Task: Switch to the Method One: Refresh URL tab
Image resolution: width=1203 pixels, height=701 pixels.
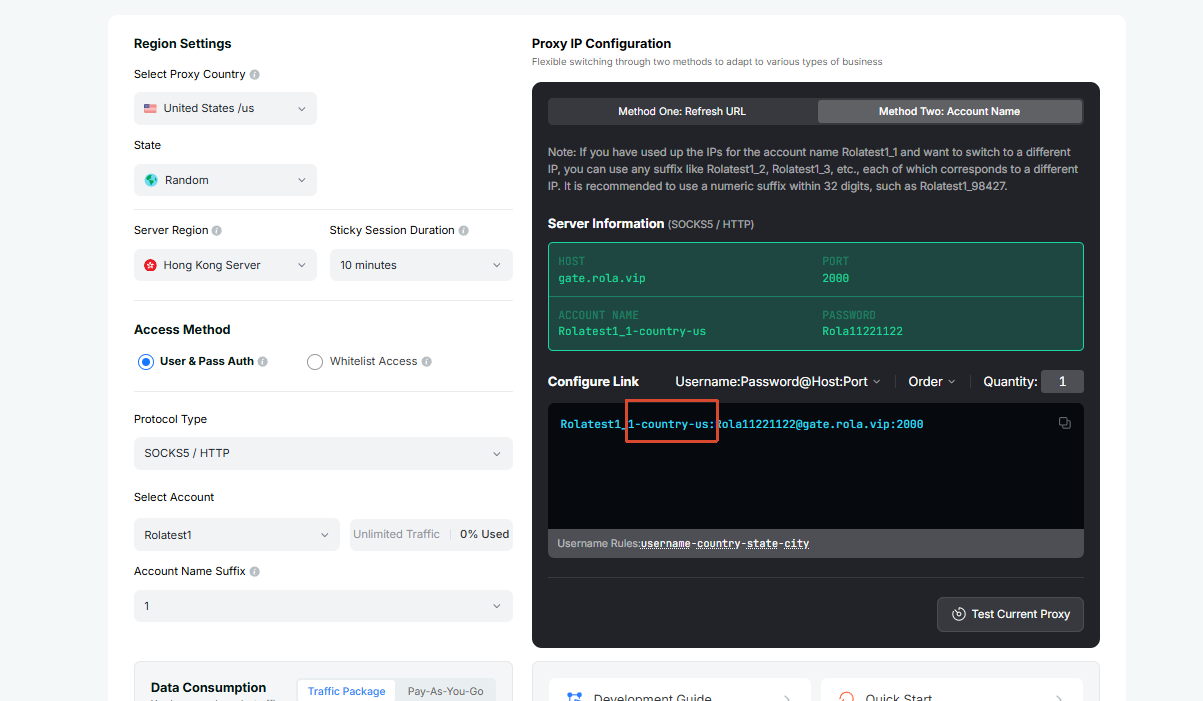Action: (682, 111)
